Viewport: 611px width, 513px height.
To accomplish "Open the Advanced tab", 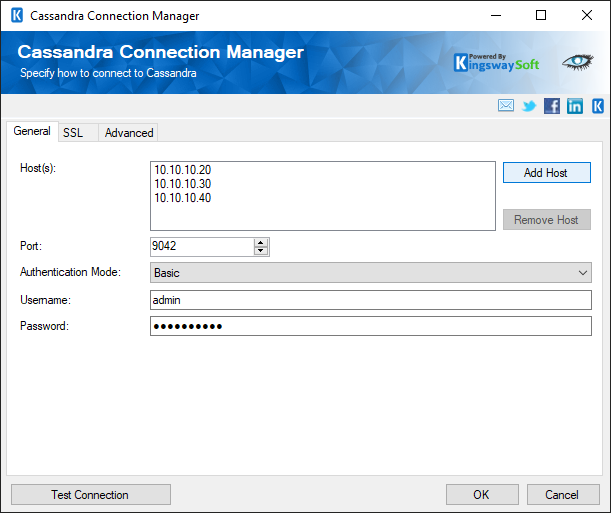I will click(x=129, y=133).
